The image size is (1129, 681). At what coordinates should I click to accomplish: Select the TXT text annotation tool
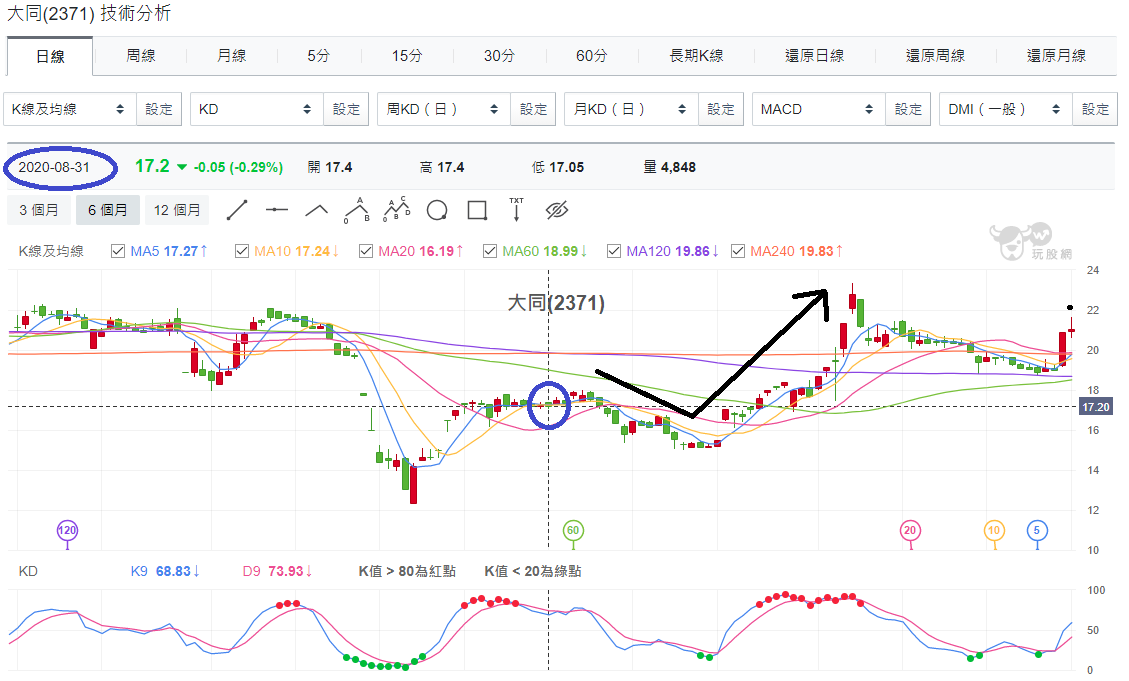pyautogui.click(x=516, y=209)
